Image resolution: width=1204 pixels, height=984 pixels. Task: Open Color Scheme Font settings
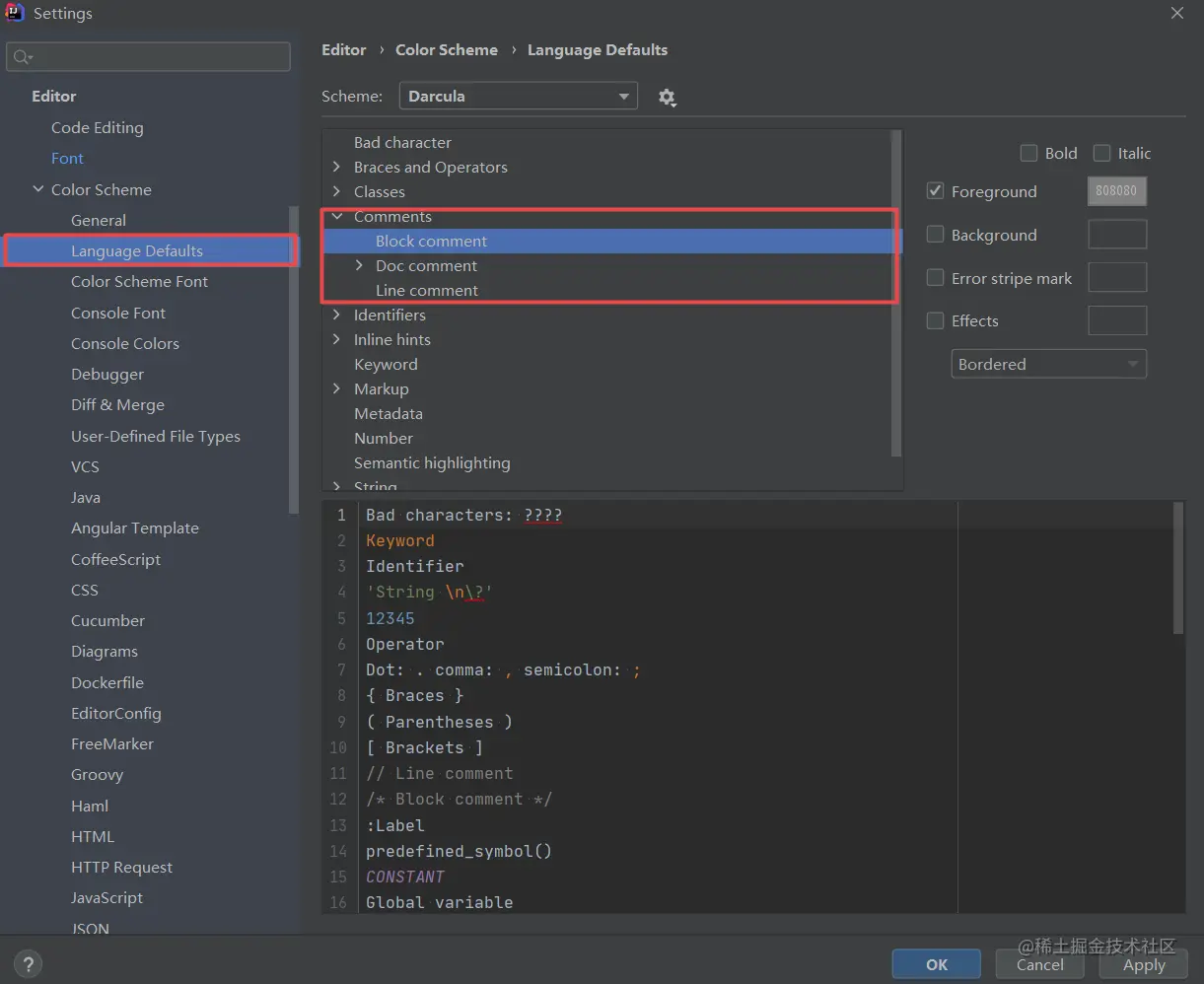[x=139, y=281]
